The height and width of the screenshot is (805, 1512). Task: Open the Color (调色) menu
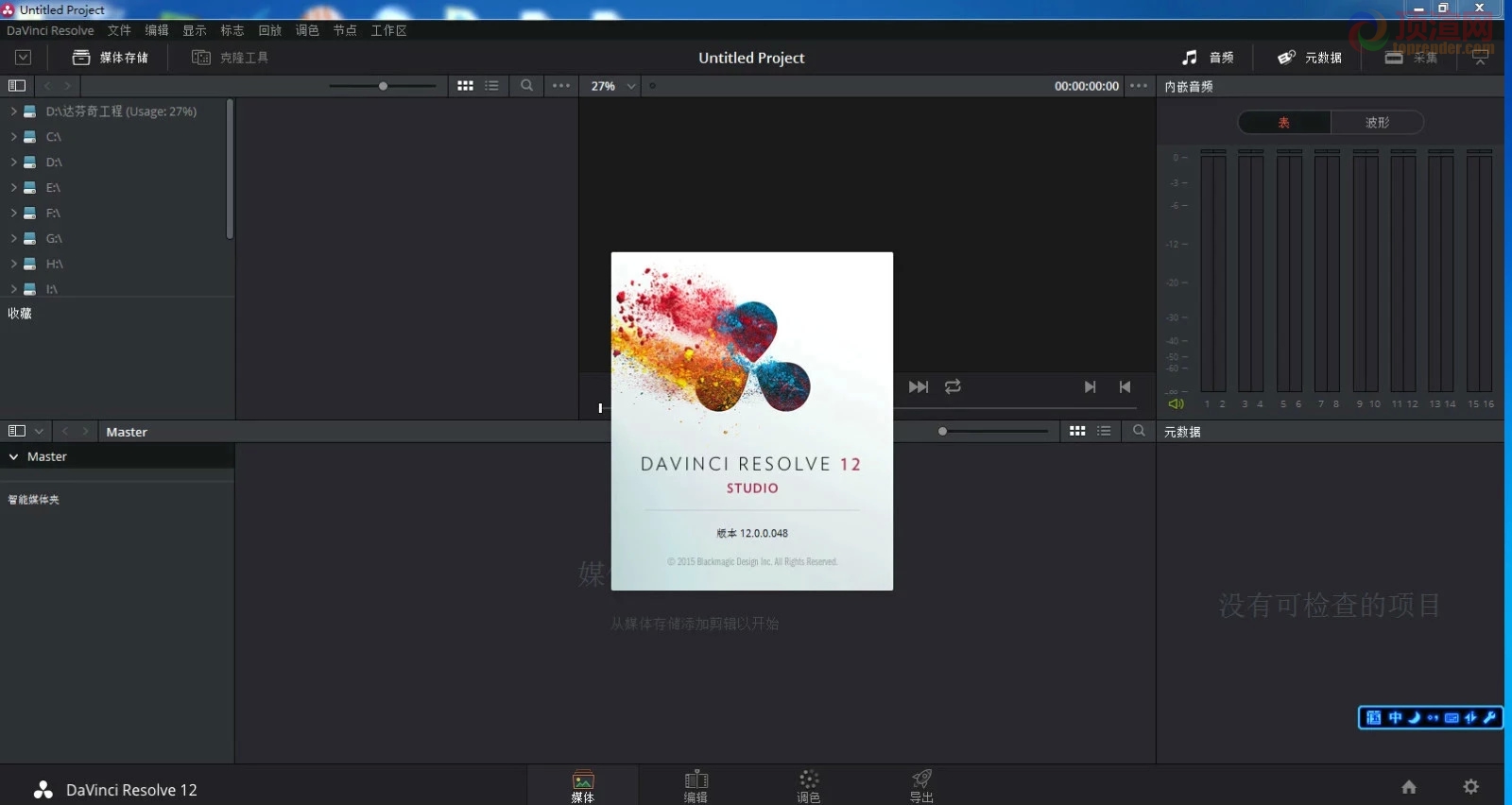(307, 30)
